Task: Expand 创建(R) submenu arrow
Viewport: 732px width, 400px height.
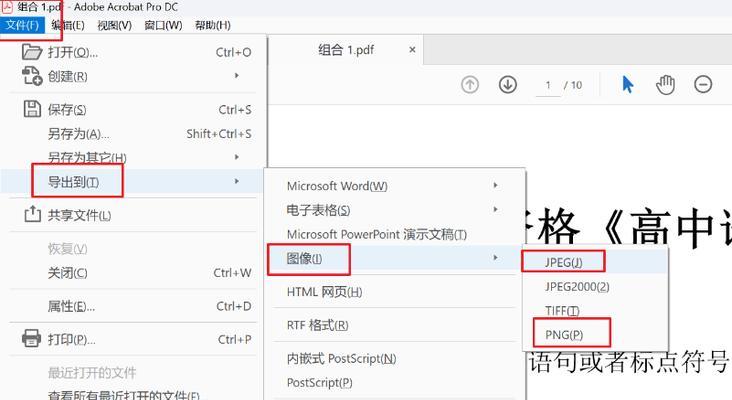Action: pos(237,75)
